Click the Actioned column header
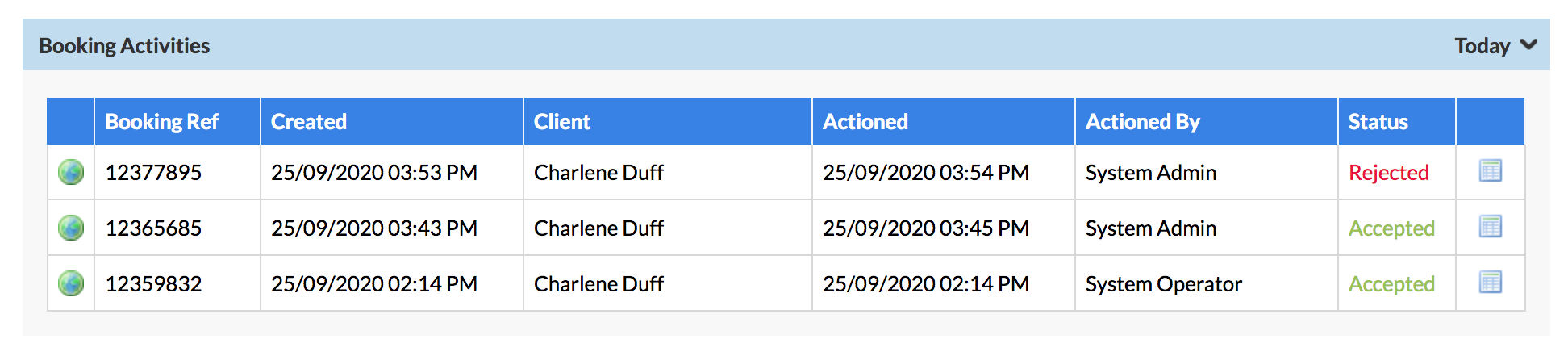The width and height of the screenshot is (1568, 352). pyautogui.click(x=865, y=122)
